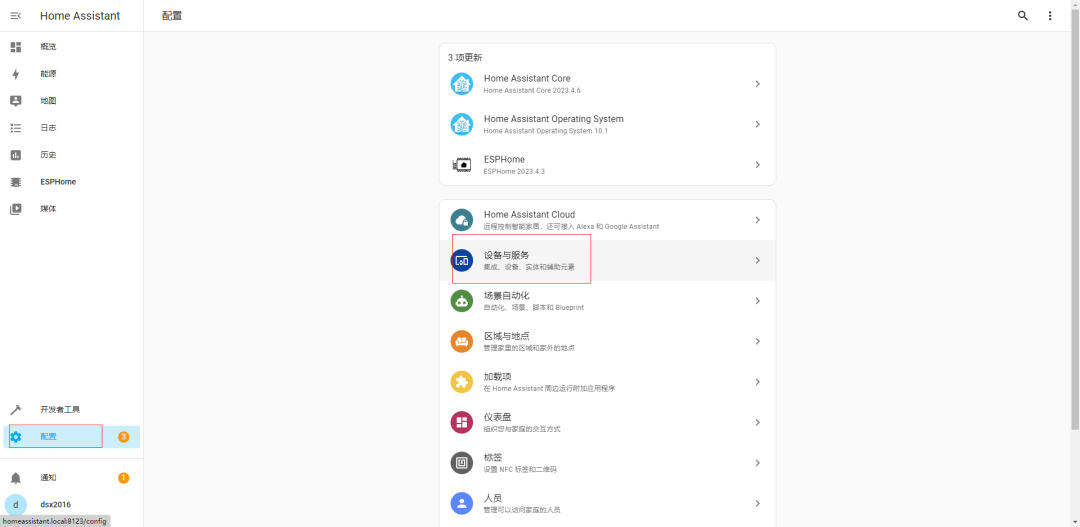Click the 区域与地点 title text
This screenshot has height=527, width=1080.
(506, 336)
